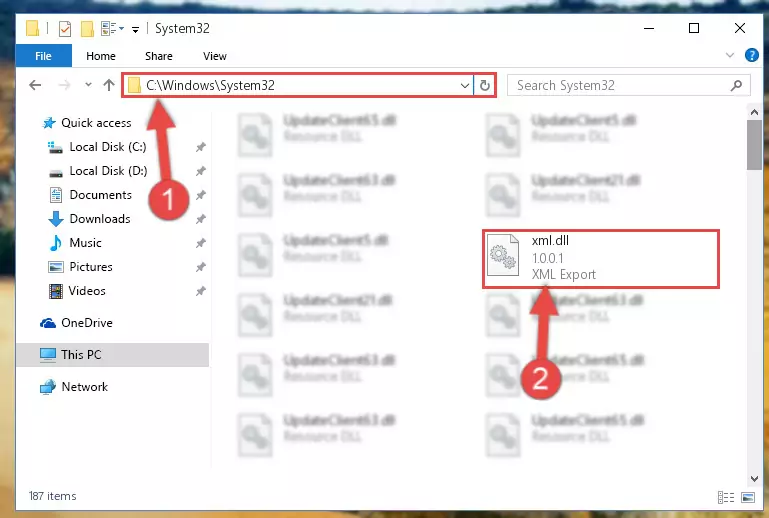
Task: Click the pin icon beside Local Disk (C:)
Action: pyautogui.click(x=201, y=147)
